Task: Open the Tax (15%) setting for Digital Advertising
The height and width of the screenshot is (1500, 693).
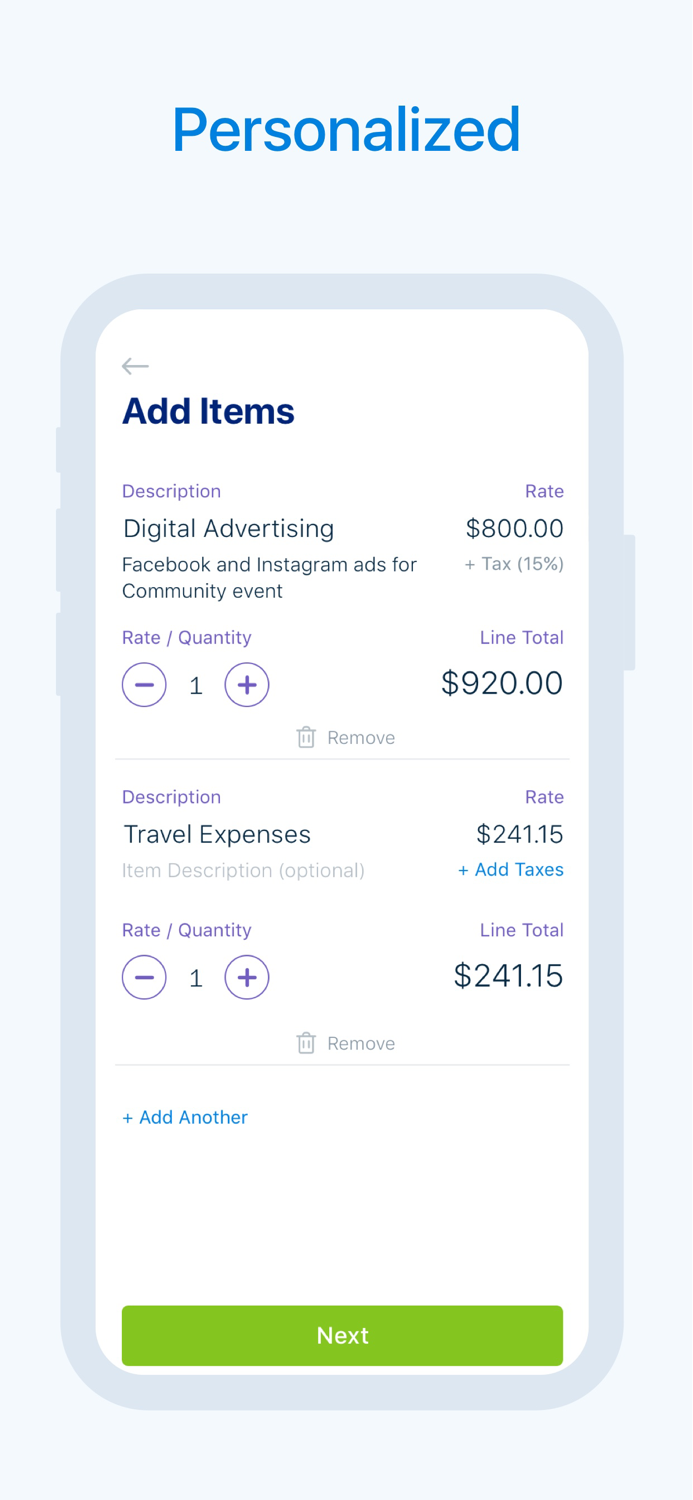Action: click(x=513, y=563)
